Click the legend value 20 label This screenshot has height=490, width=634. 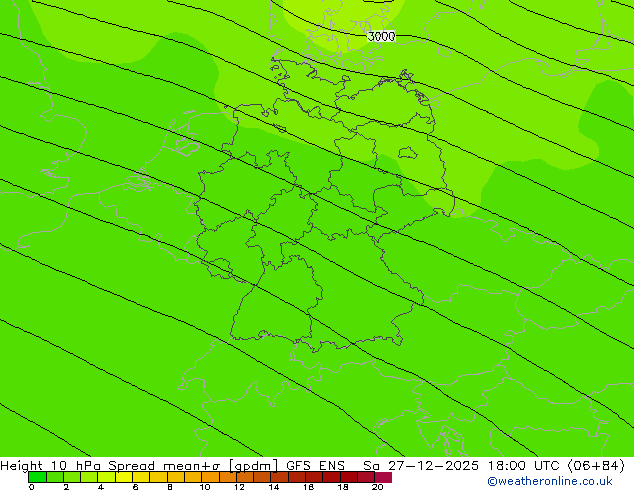[378, 487]
